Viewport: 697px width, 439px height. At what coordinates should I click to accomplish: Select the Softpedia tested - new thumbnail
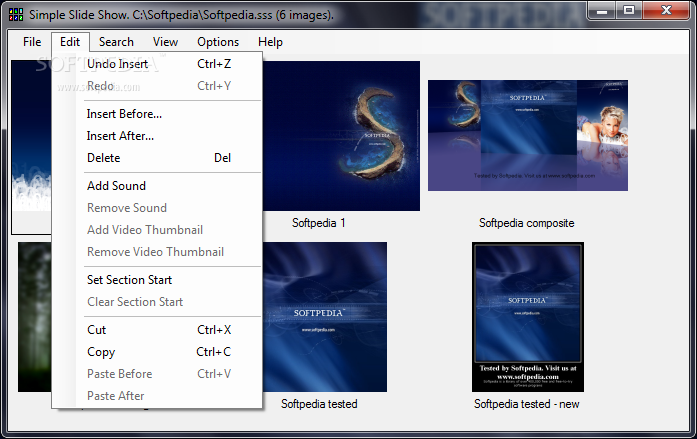click(528, 317)
